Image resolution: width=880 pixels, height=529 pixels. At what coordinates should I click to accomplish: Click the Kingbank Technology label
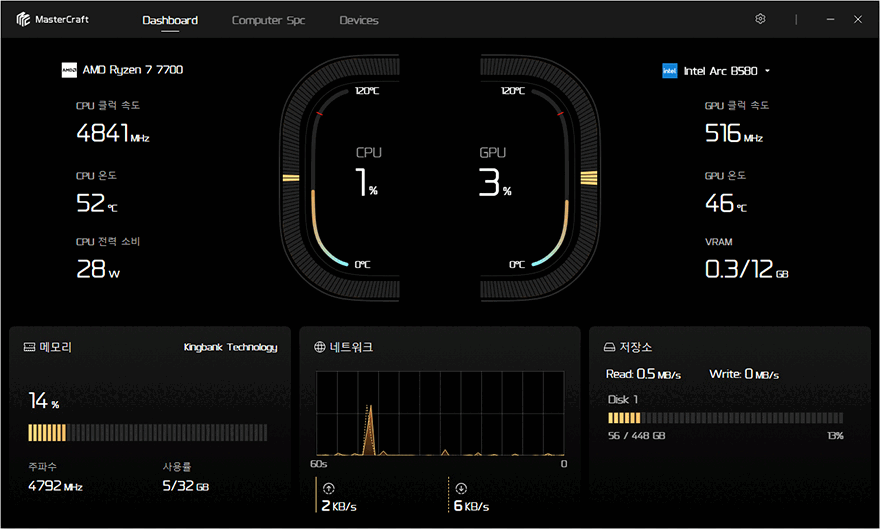(x=231, y=347)
